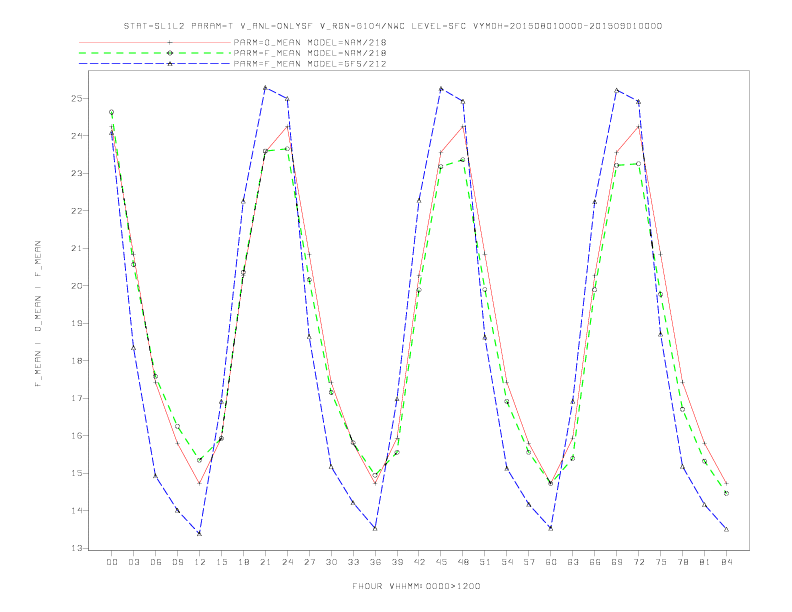The image size is (792, 612).
Task: Click y-axis tick label 16
Action: click(x=77, y=436)
